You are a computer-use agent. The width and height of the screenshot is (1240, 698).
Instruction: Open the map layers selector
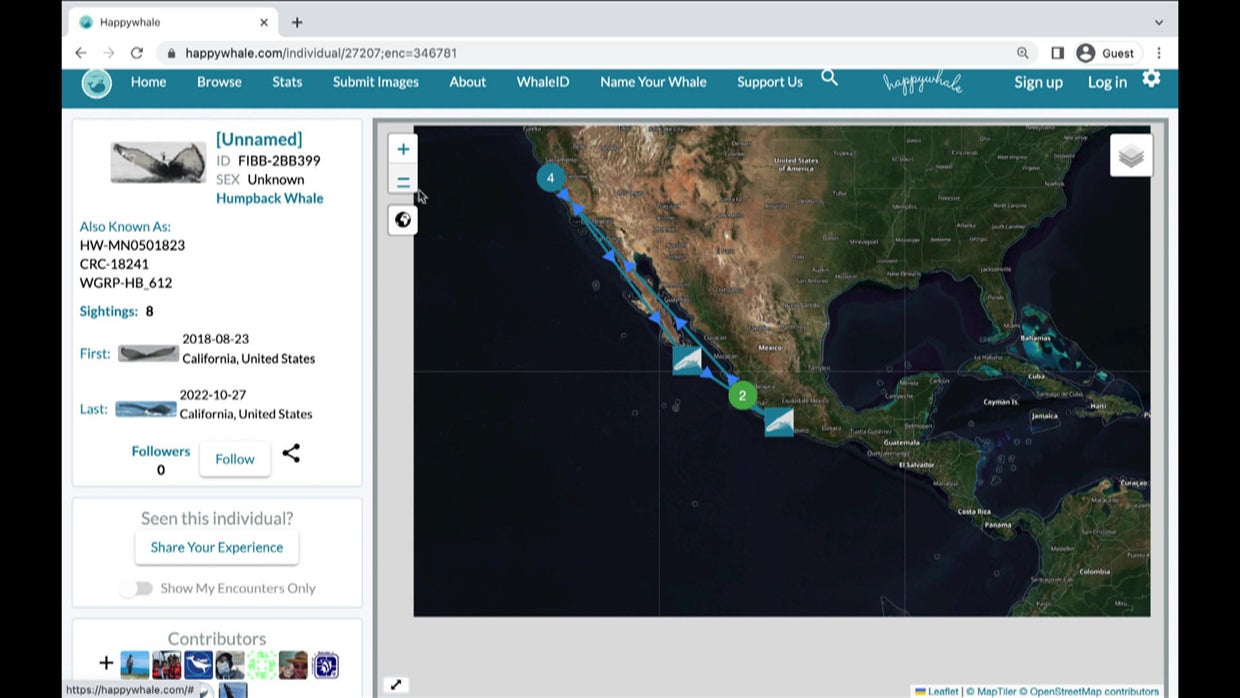pyautogui.click(x=1131, y=156)
